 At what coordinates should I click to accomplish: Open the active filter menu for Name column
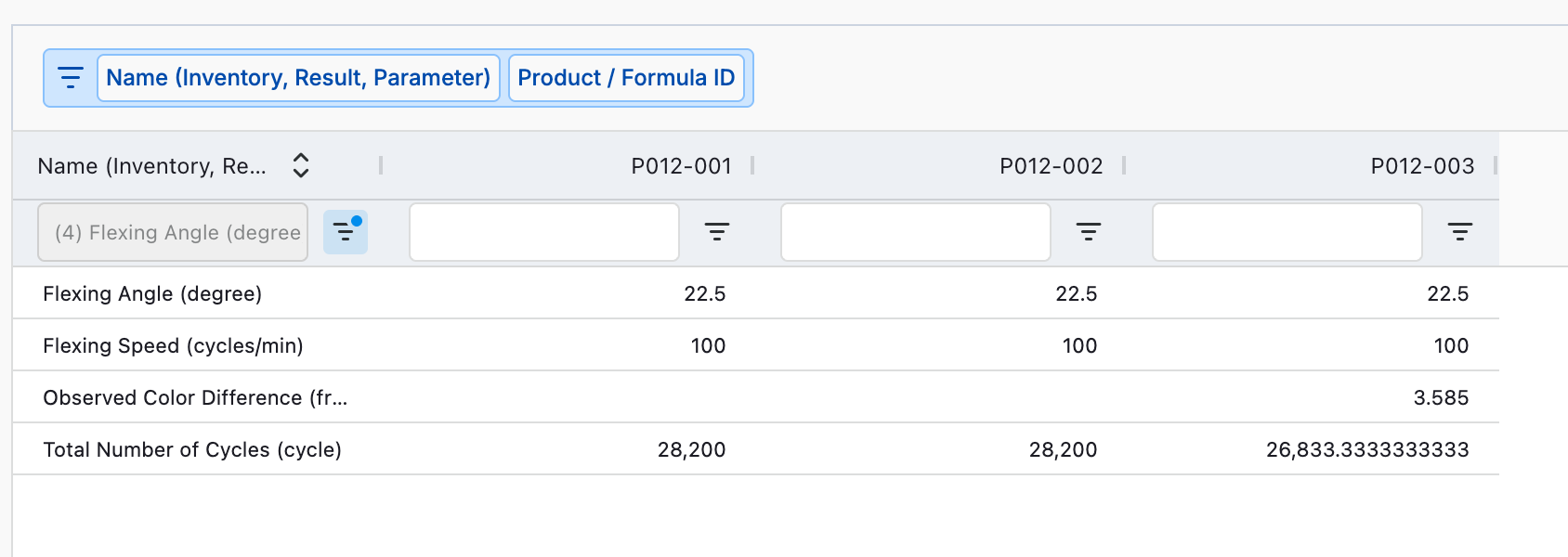346,232
